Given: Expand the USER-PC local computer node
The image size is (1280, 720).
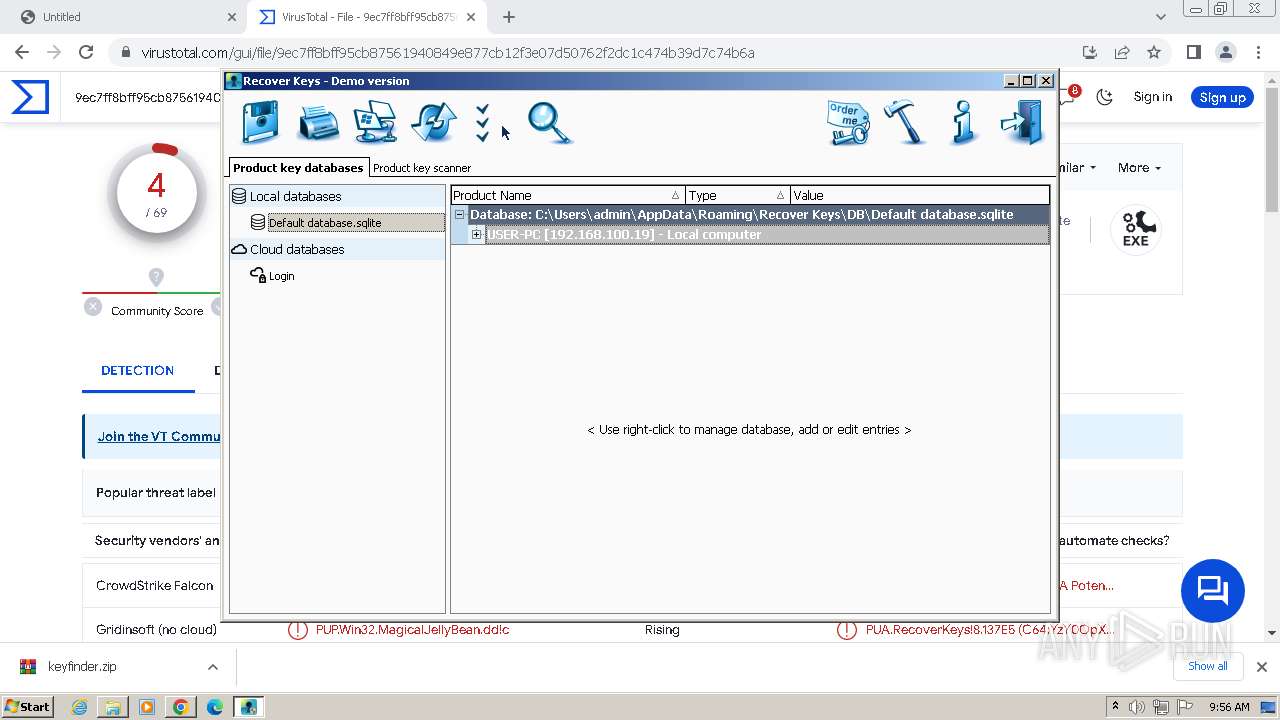Looking at the screenshot, I should (477, 235).
